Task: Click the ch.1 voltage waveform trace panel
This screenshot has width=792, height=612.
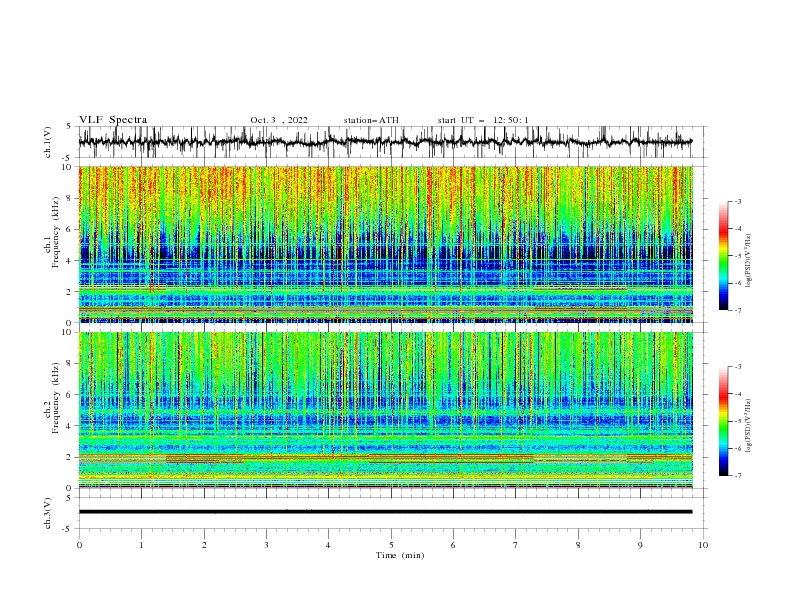Action: point(392,142)
